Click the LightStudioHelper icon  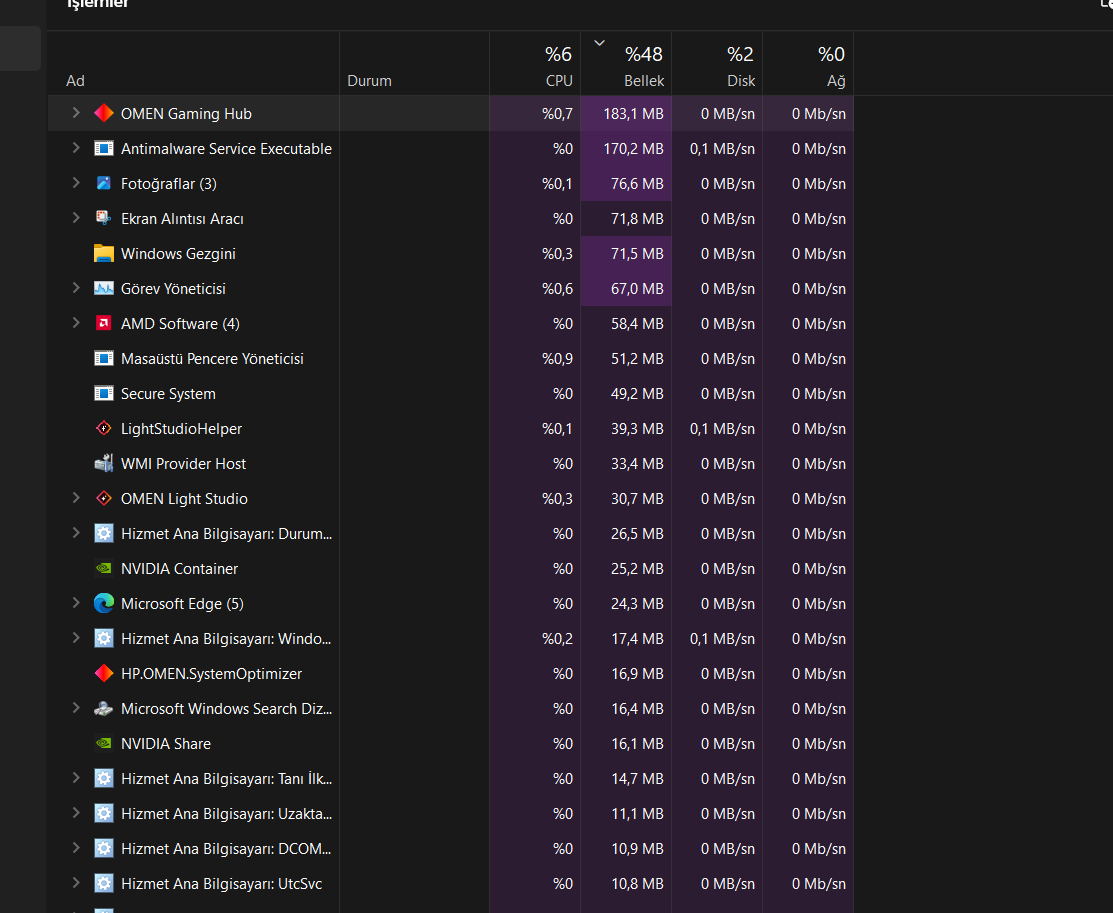click(x=104, y=428)
